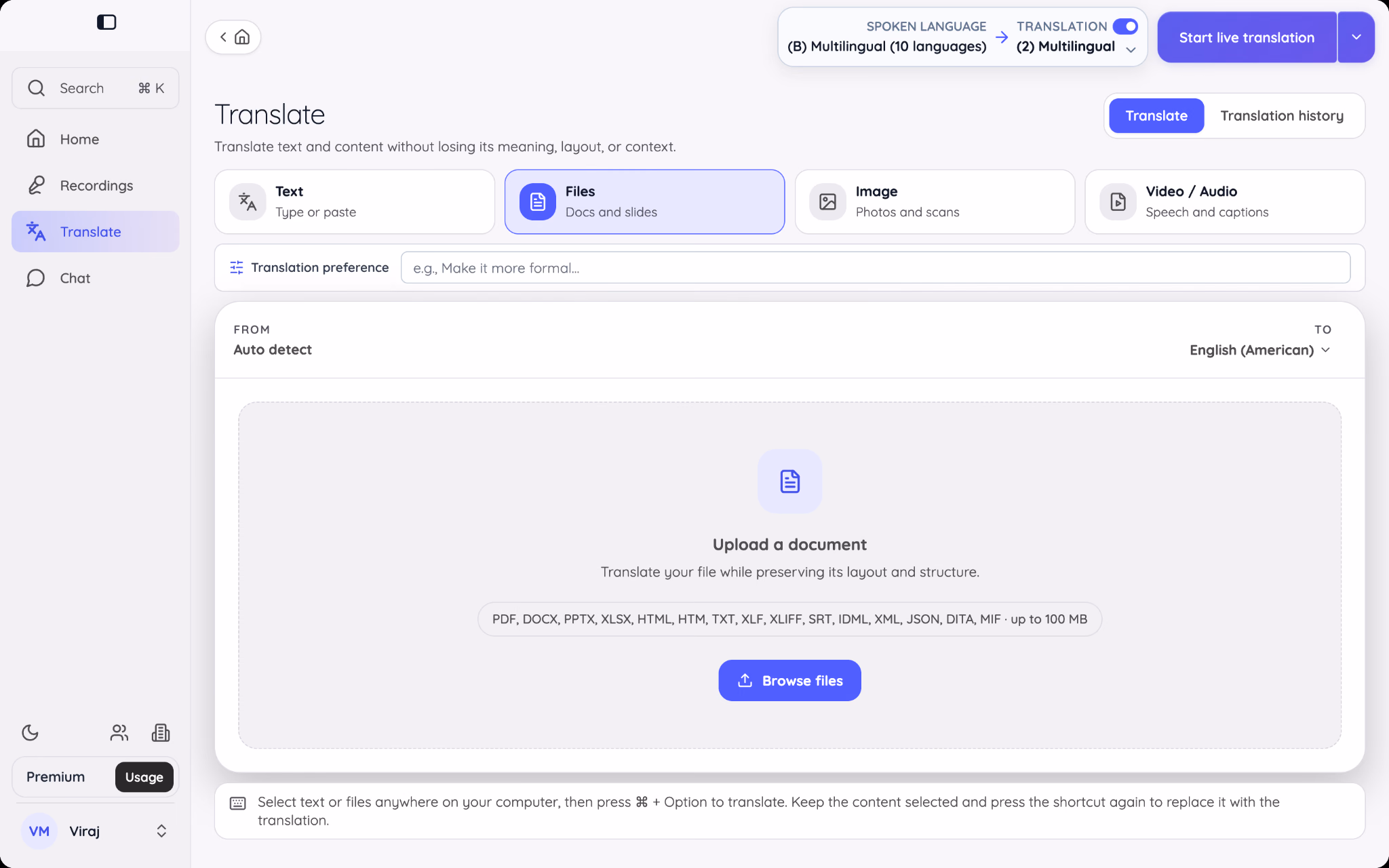Click the supported file formats pill

[x=789, y=619]
